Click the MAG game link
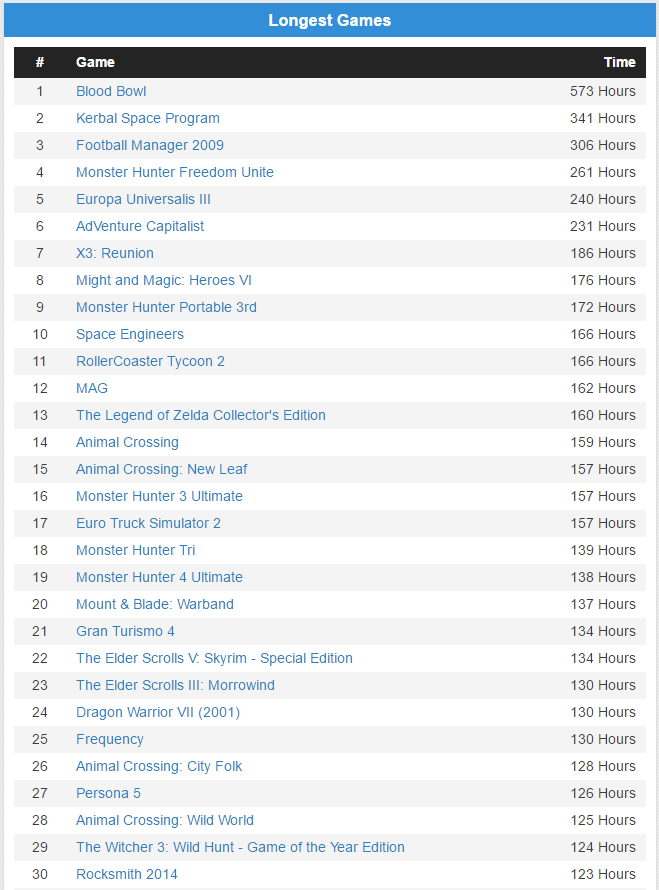The height and width of the screenshot is (890, 659). pos(92,388)
